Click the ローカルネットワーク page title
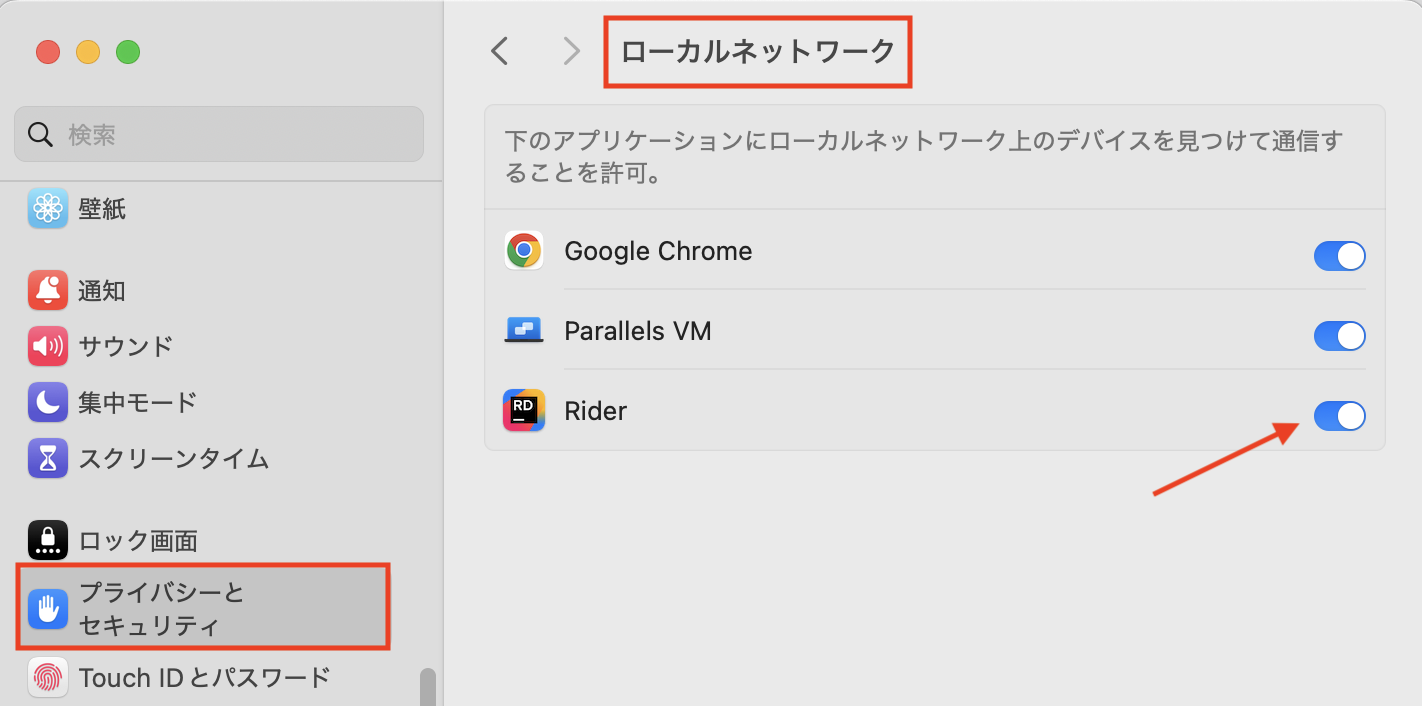Screen dimensions: 1422x706 tap(758, 51)
